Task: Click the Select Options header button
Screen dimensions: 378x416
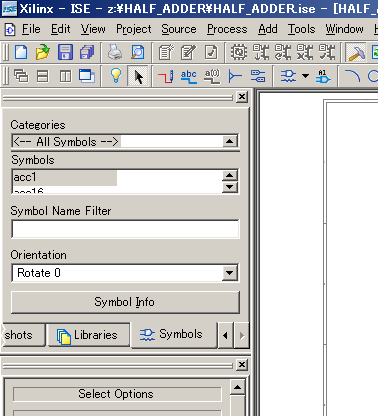Action: tap(117, 394)
